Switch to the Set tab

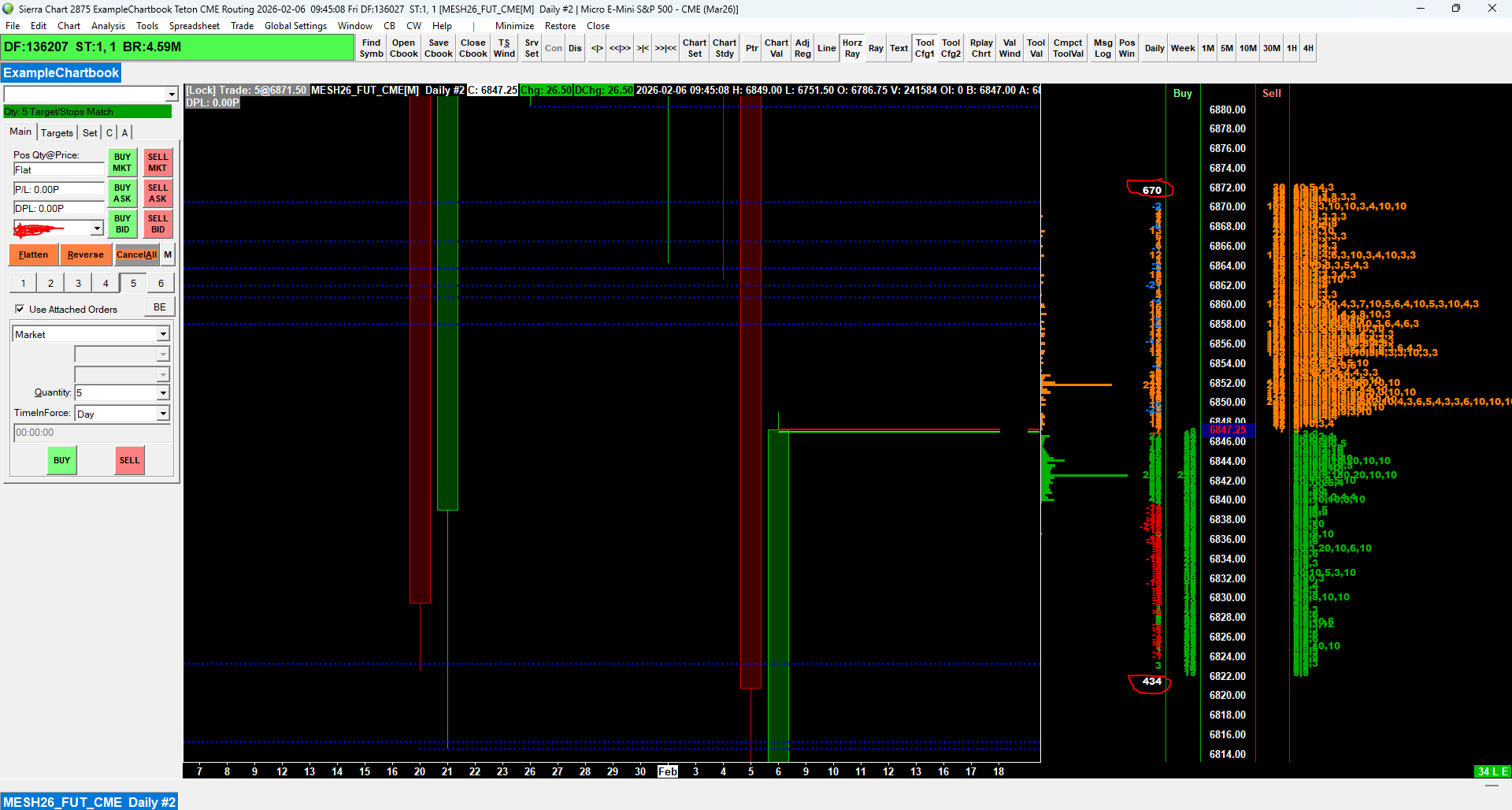point(90,132)
